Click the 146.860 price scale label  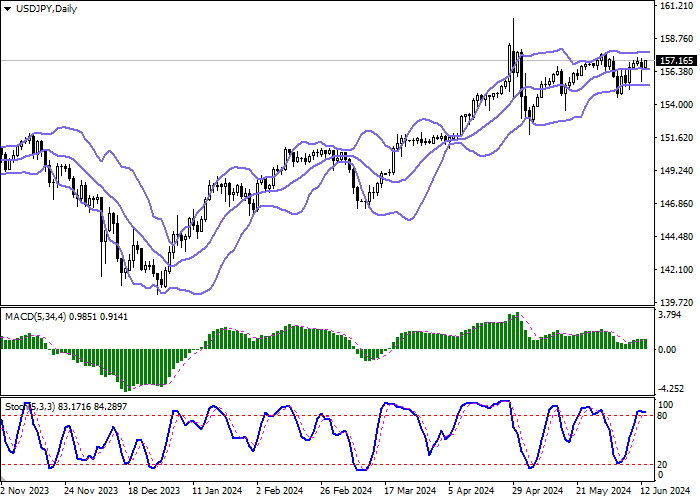pyautogui.click(x=676, y=204)
